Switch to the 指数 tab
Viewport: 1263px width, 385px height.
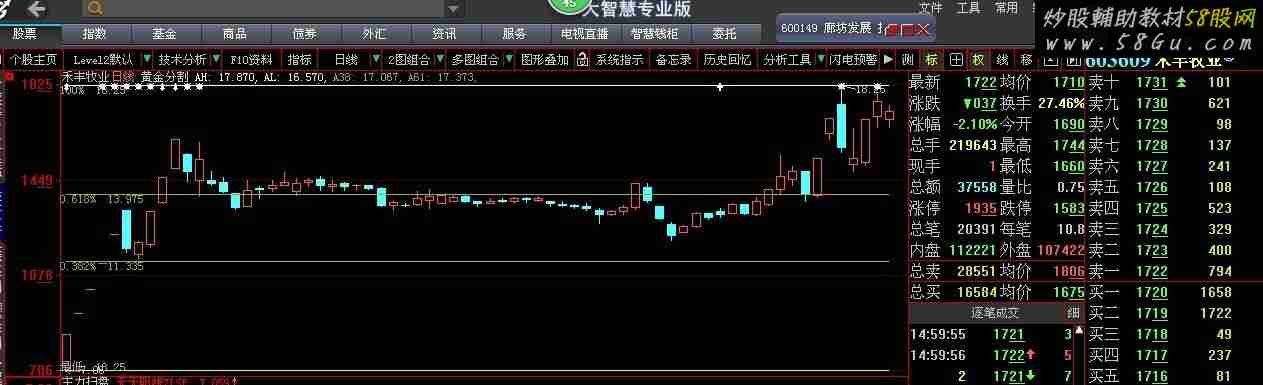(x=95, y=33)
